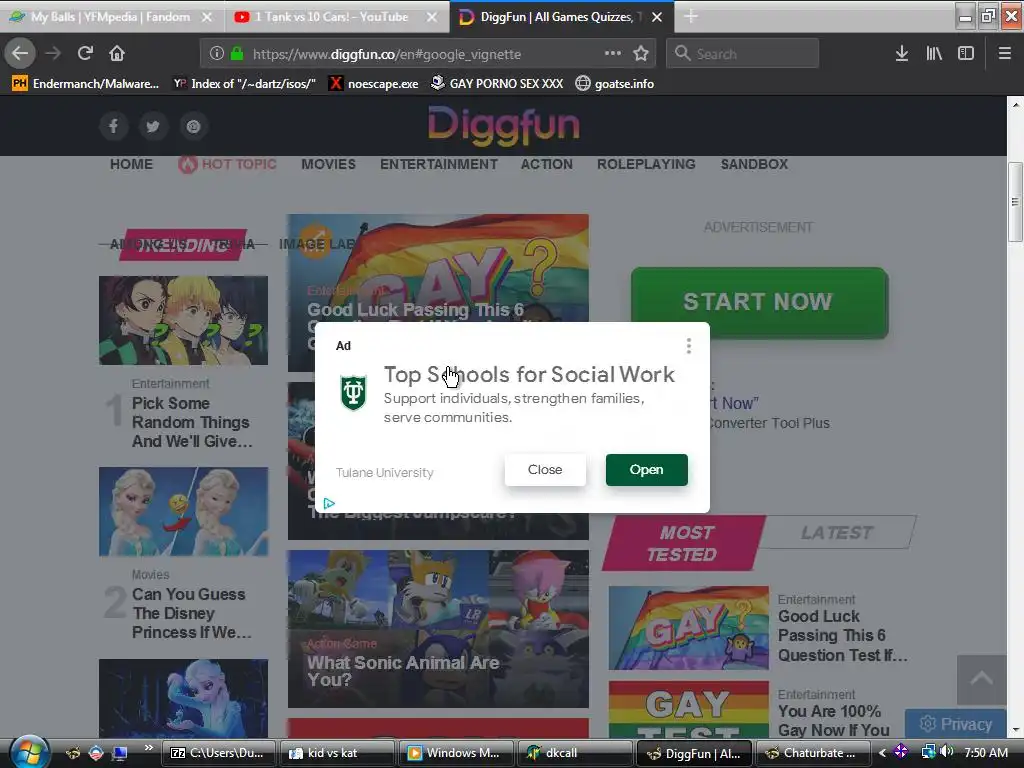Viewport: 1024px width, 768px height.
Task: Click the vertical page scrollbar thumb
Action: pos(1015,202)
